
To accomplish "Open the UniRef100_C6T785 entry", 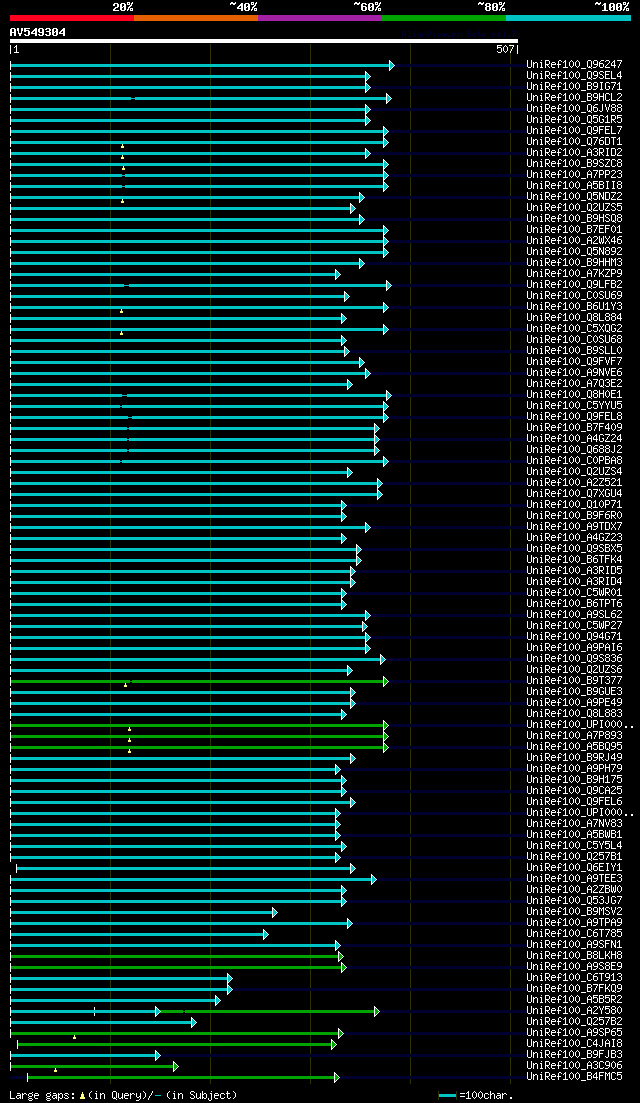I will point(574,934).
